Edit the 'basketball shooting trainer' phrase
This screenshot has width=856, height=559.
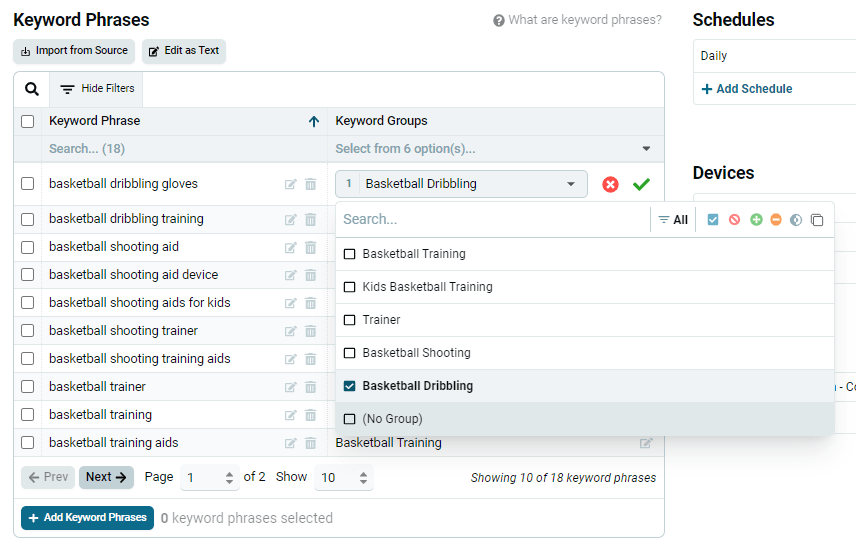[290, 331]
